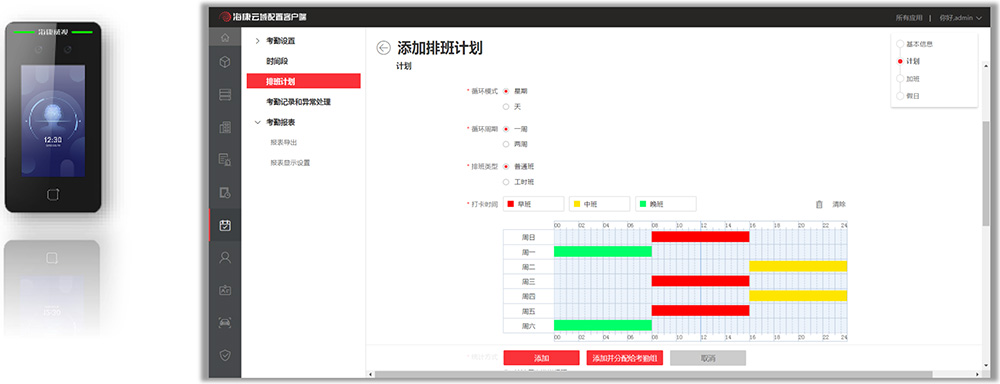Image resolution: width=1000 pixels, height=384 pixels.
Task: Select the 两周 cycle period option
Action: pos(506,144)
